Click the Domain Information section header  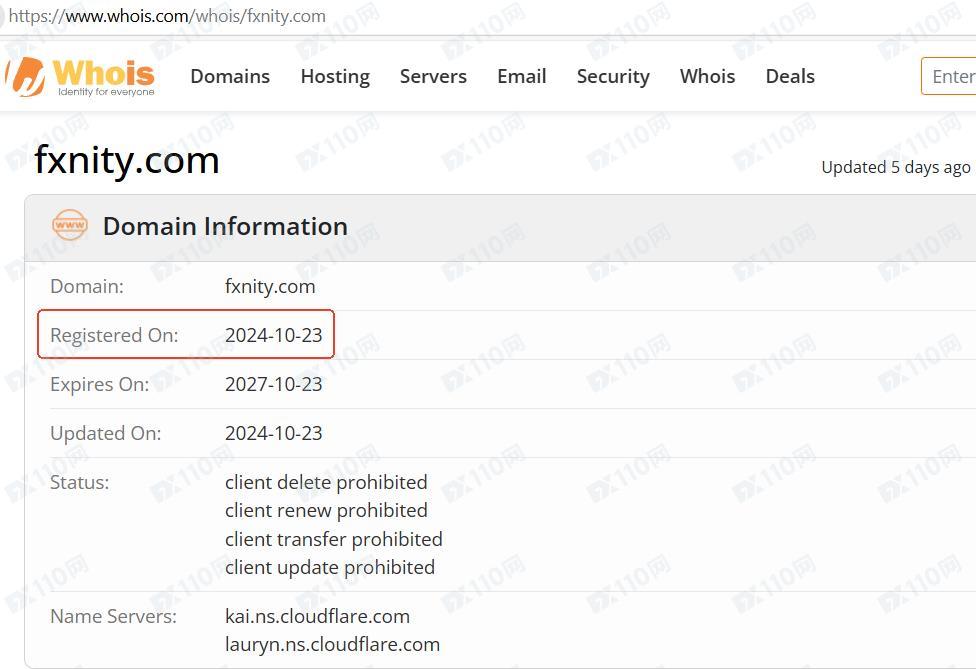tap(225, 226)
